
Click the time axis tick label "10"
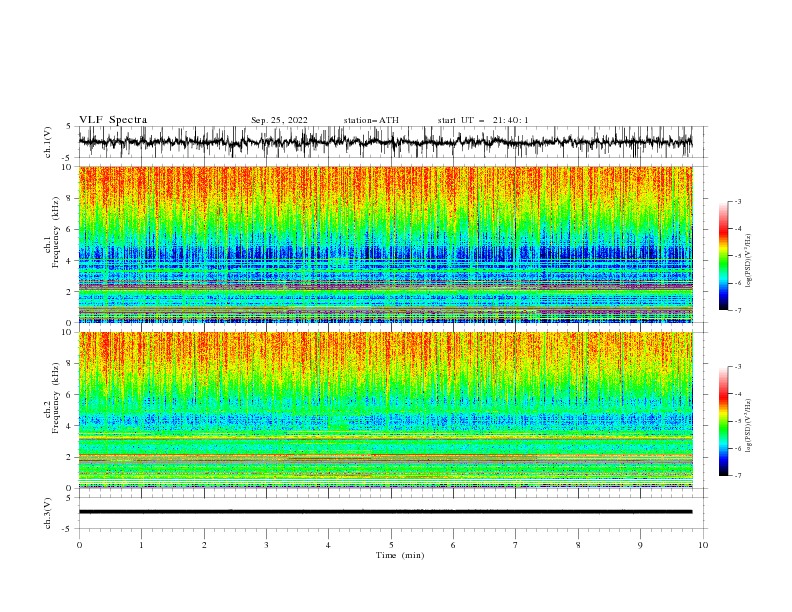tap(703, 545)
